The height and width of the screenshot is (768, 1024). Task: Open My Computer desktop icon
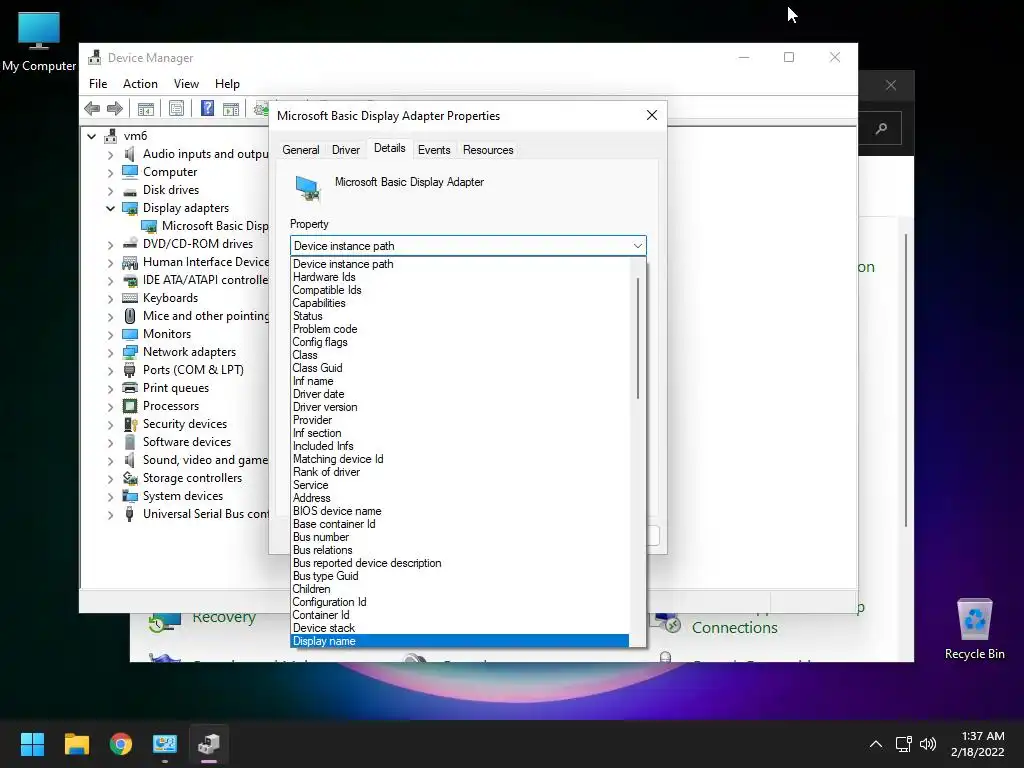[x=39, y=40]
